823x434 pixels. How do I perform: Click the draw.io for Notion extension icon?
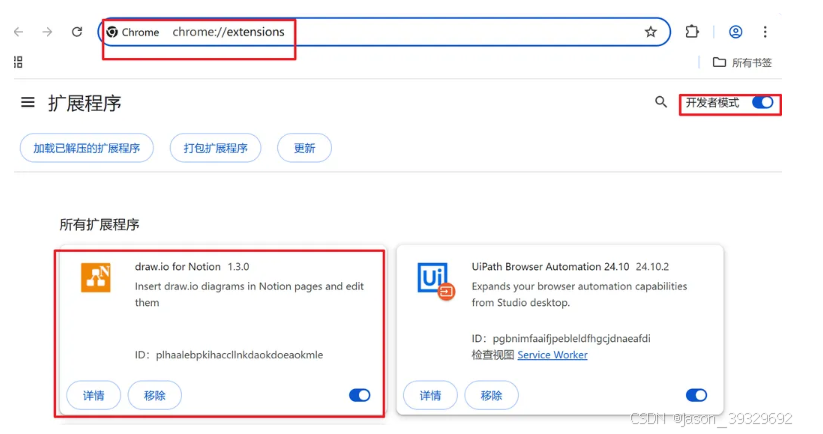click(96, 277)
